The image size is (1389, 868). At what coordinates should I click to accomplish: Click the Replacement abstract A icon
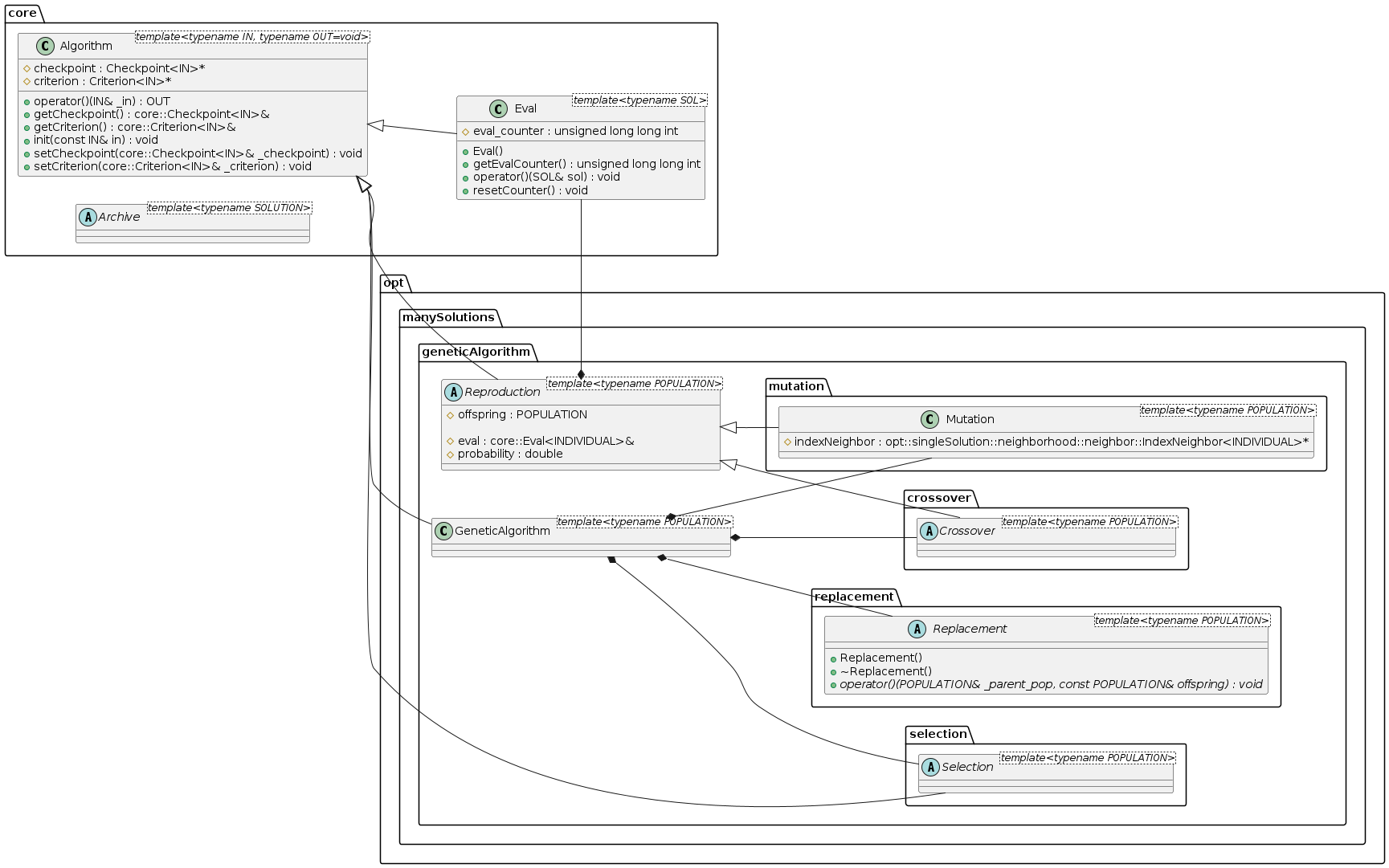click(x=917, y=629)
